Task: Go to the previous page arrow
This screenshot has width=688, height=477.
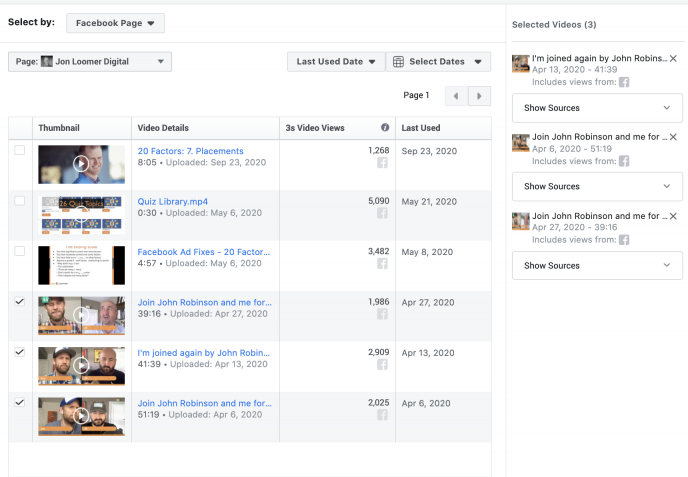Action: pyautogui.click(x=456, y=96)
